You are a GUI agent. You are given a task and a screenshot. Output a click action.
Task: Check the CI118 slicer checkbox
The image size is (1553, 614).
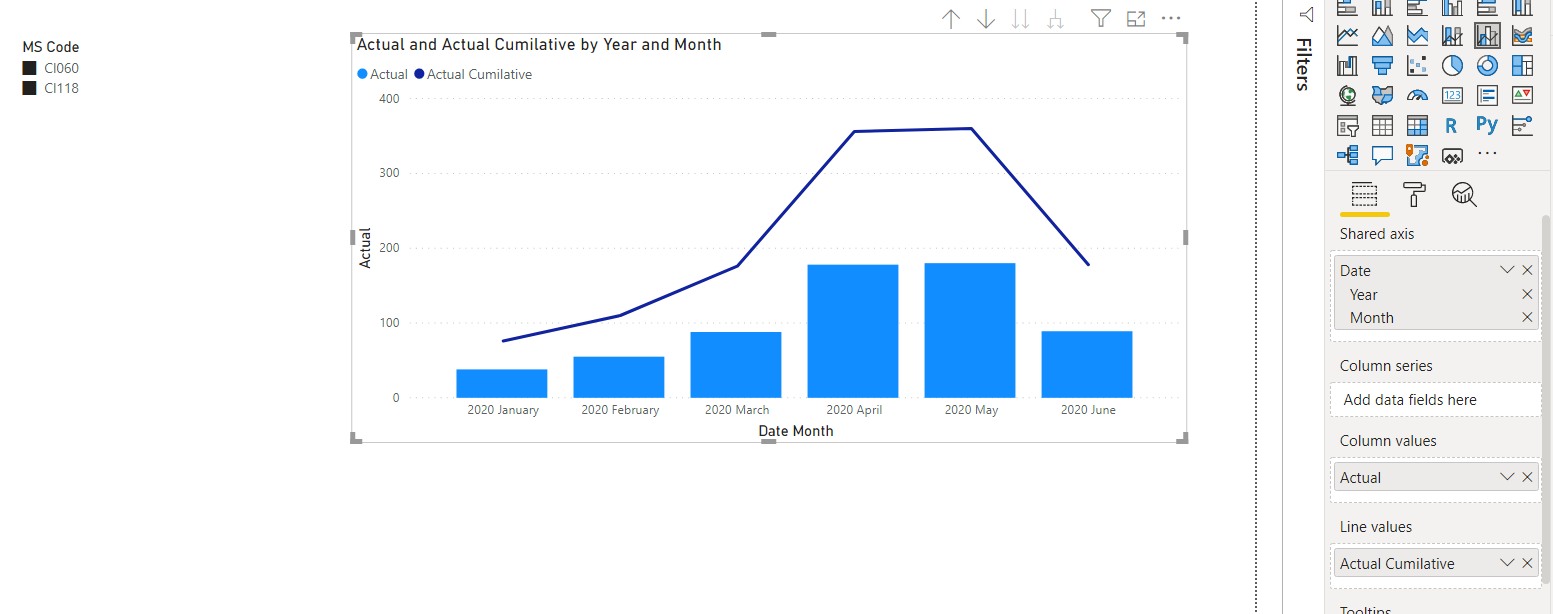29,88
